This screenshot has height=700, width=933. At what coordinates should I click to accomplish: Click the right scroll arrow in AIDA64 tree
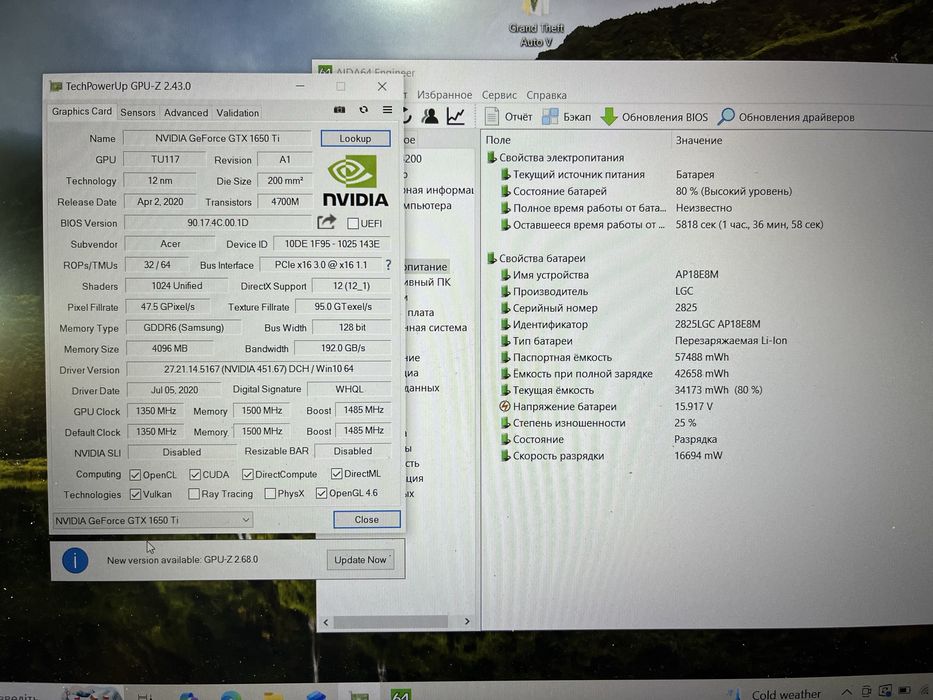pyautogui.click(x=467, y=621)
